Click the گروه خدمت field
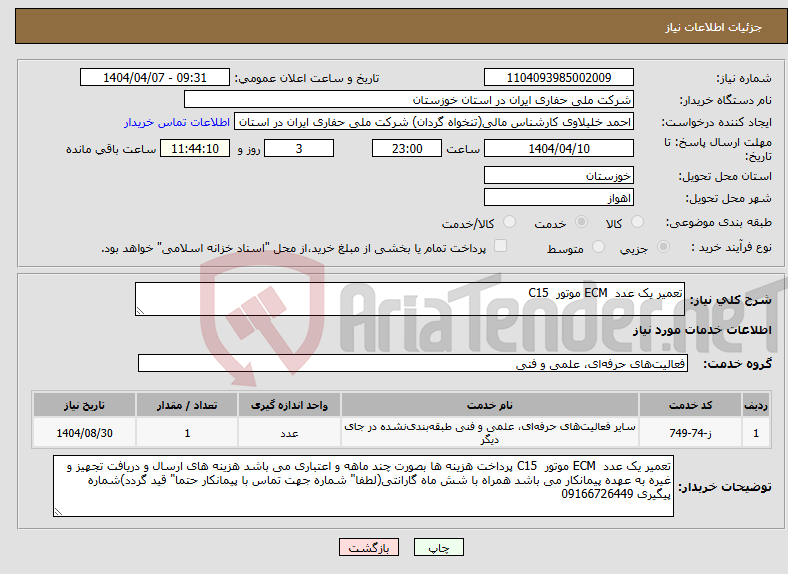 413,363
